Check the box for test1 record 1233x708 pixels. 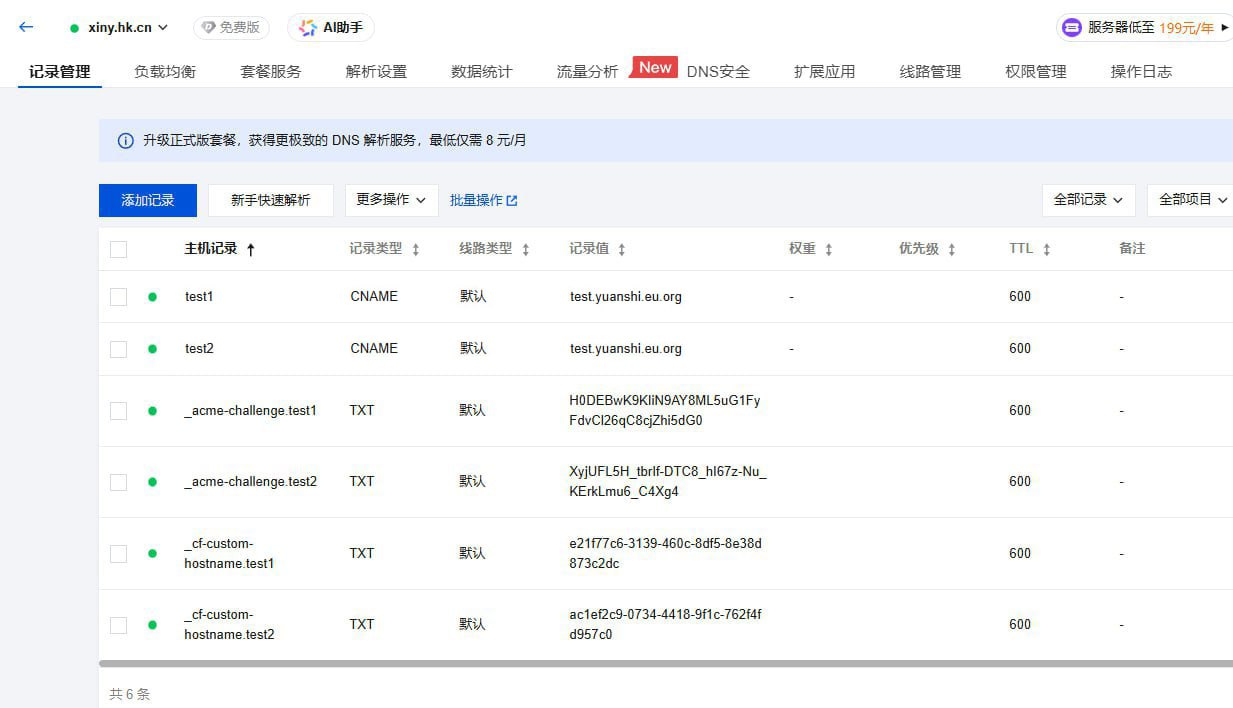click(118, 297)
